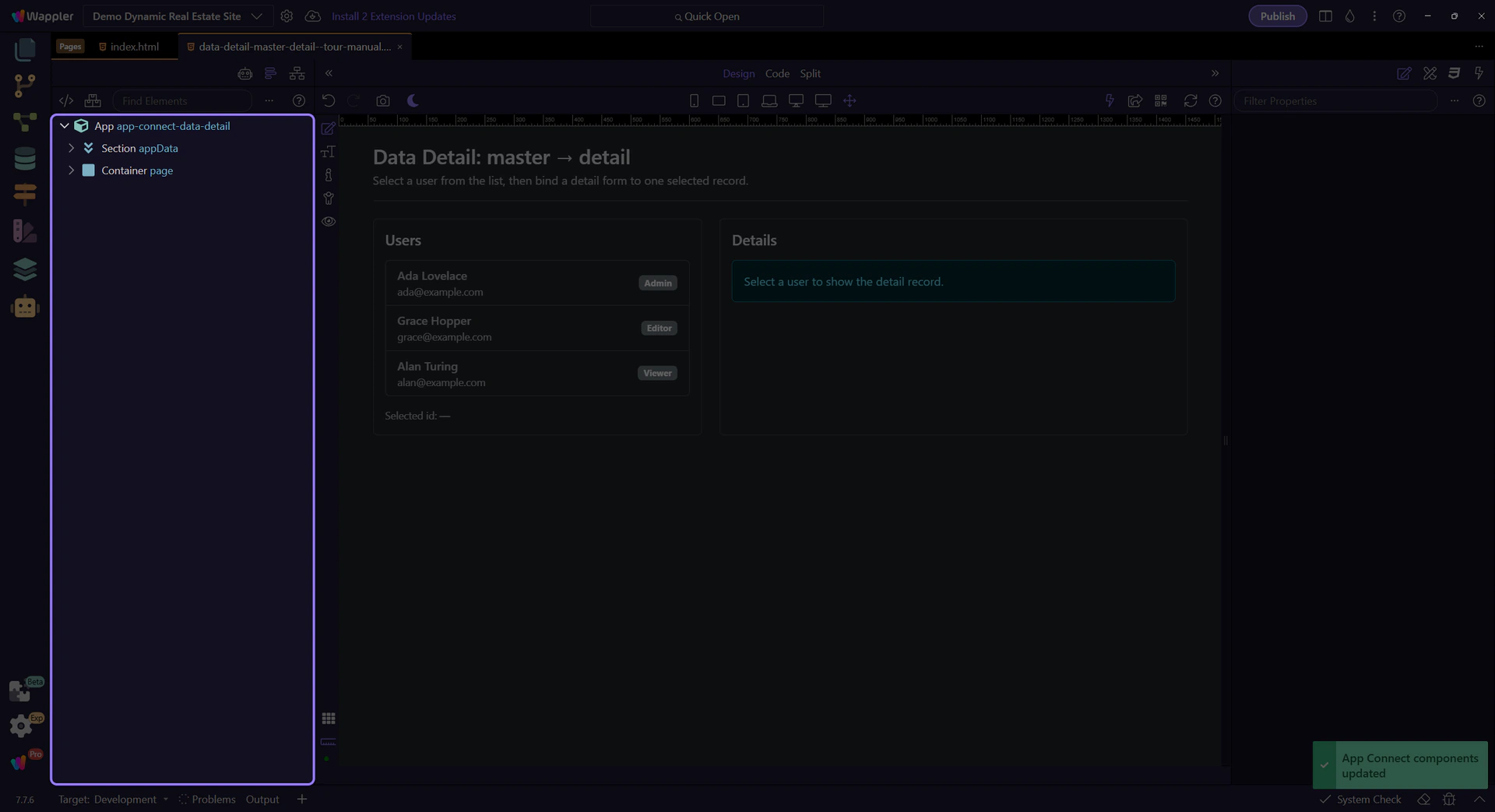This screenshot has width=1495, height=812.
Task: Open the Database Manager in the sidebar
Action: tap(25, 159)
